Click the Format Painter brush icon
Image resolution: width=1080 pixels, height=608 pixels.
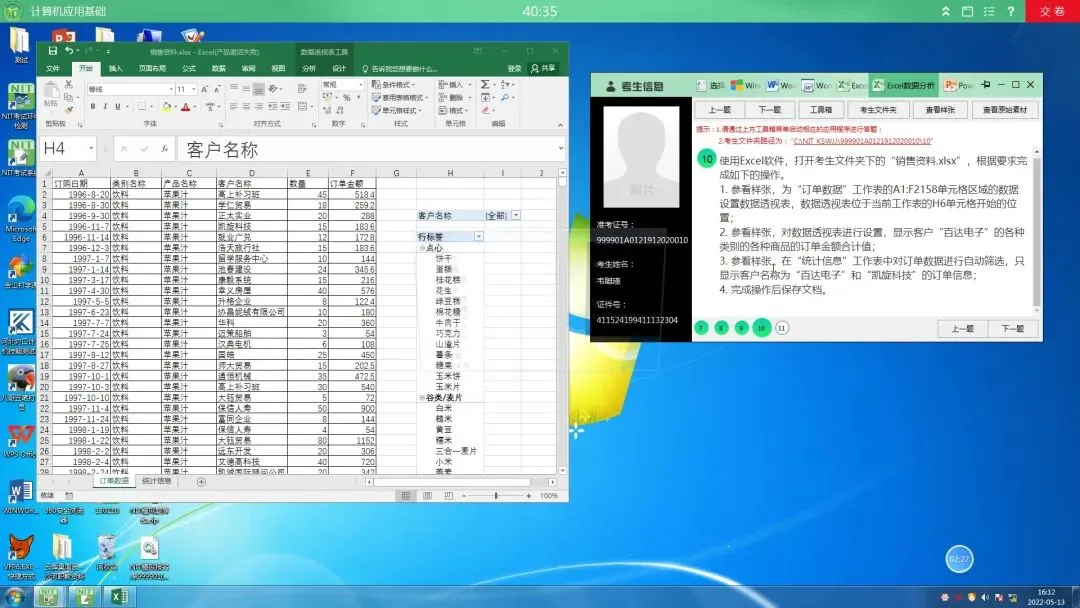click(68, 109)
